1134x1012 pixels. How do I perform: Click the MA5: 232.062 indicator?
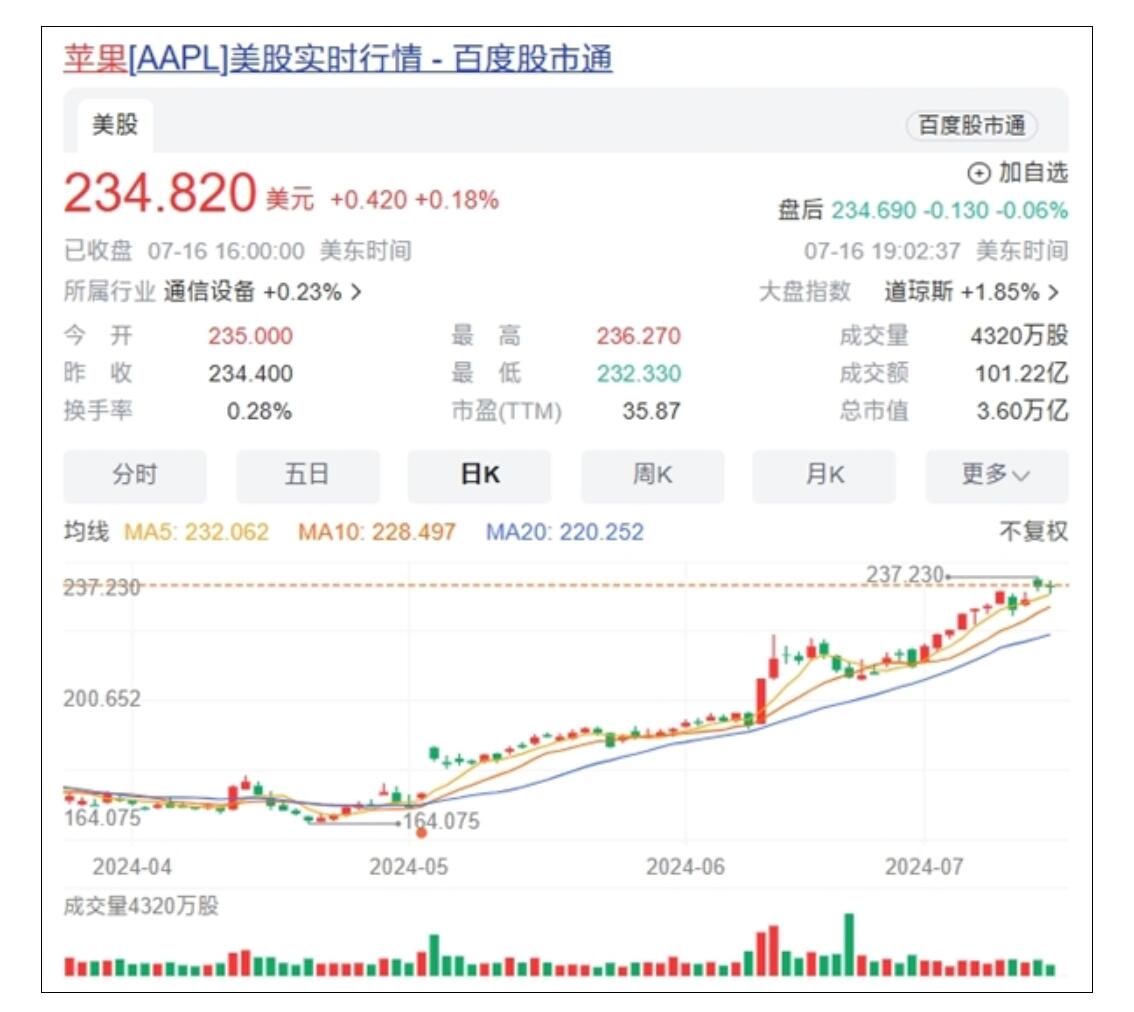tap(197, 532)
